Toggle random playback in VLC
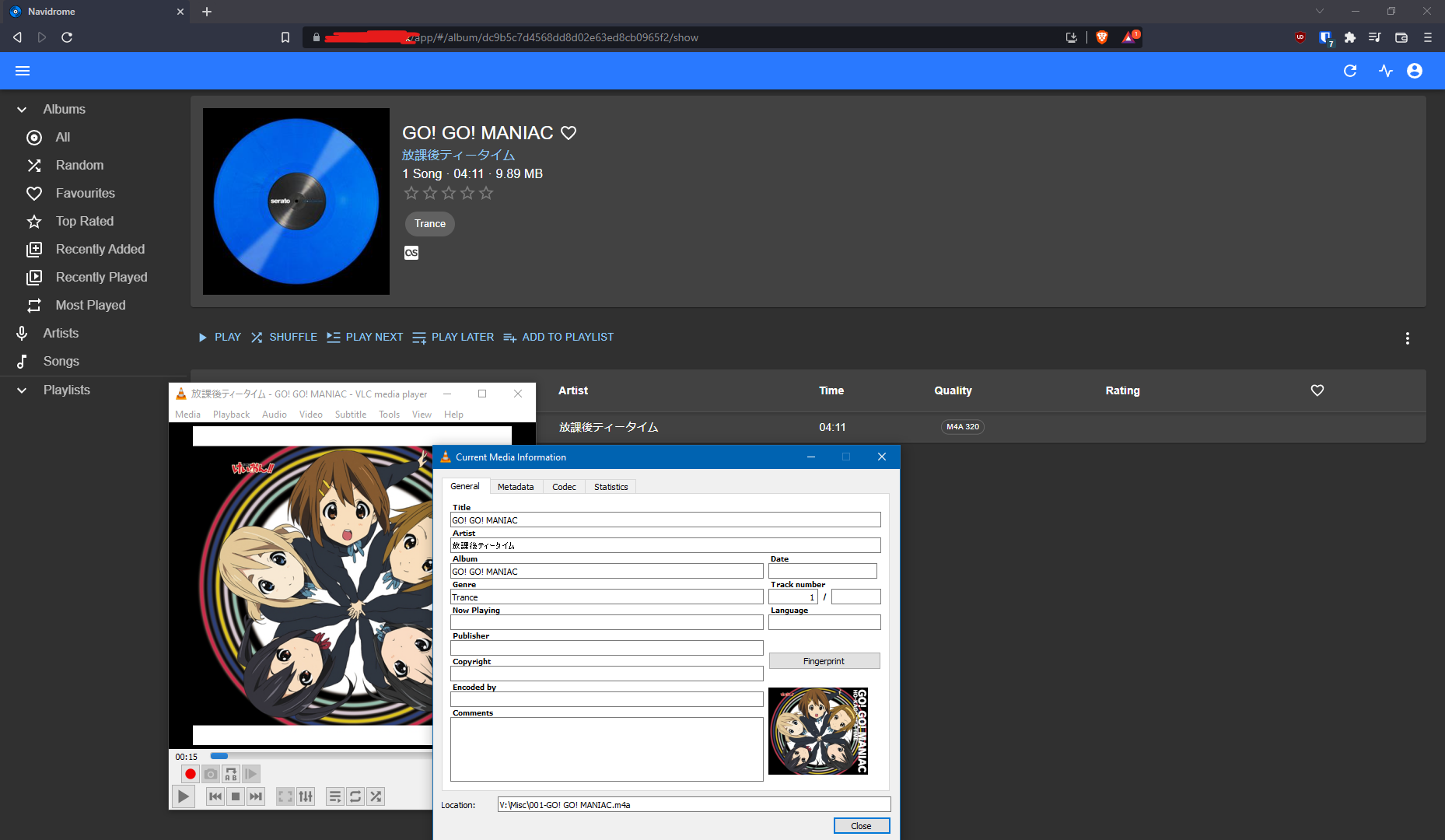Viewport: 1445px width, 840px height. point(376,796)
